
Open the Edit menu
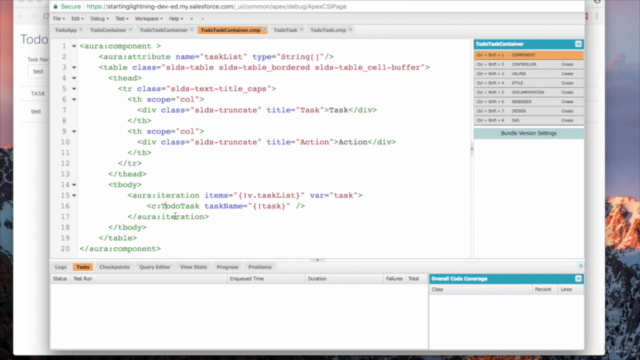click(77, 19)
